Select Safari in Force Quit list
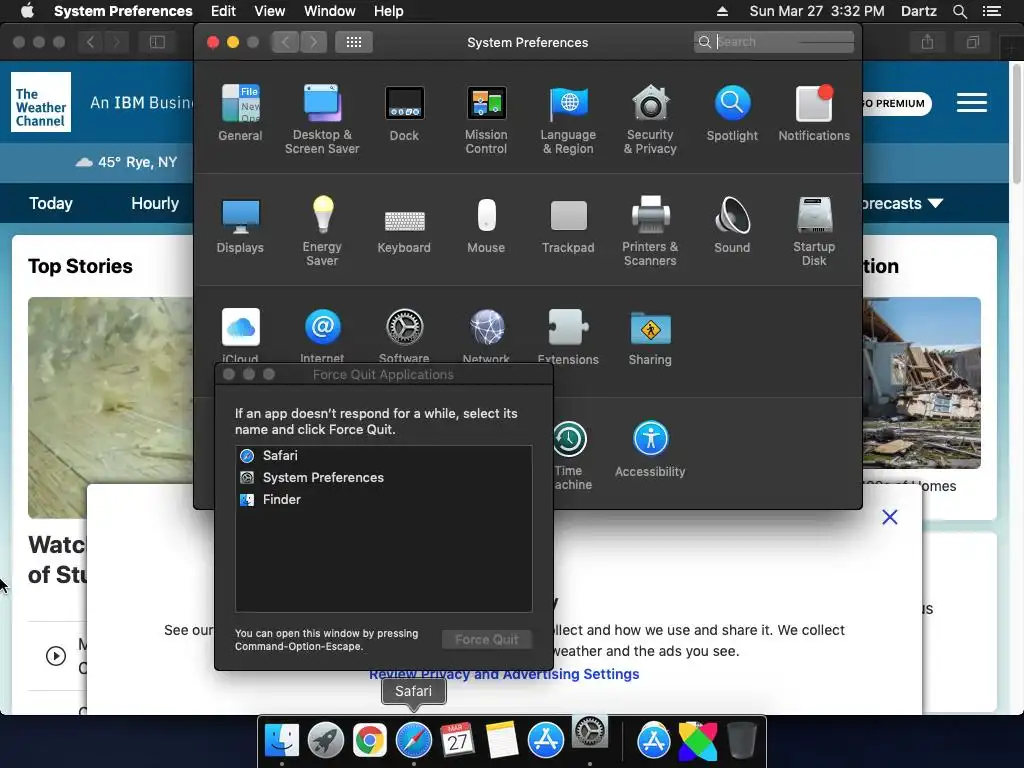 coord(383,456)
